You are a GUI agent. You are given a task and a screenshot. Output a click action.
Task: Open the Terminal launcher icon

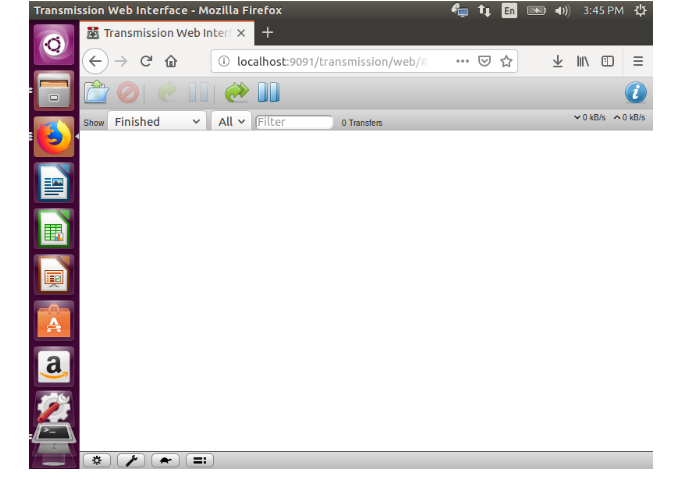54,434
